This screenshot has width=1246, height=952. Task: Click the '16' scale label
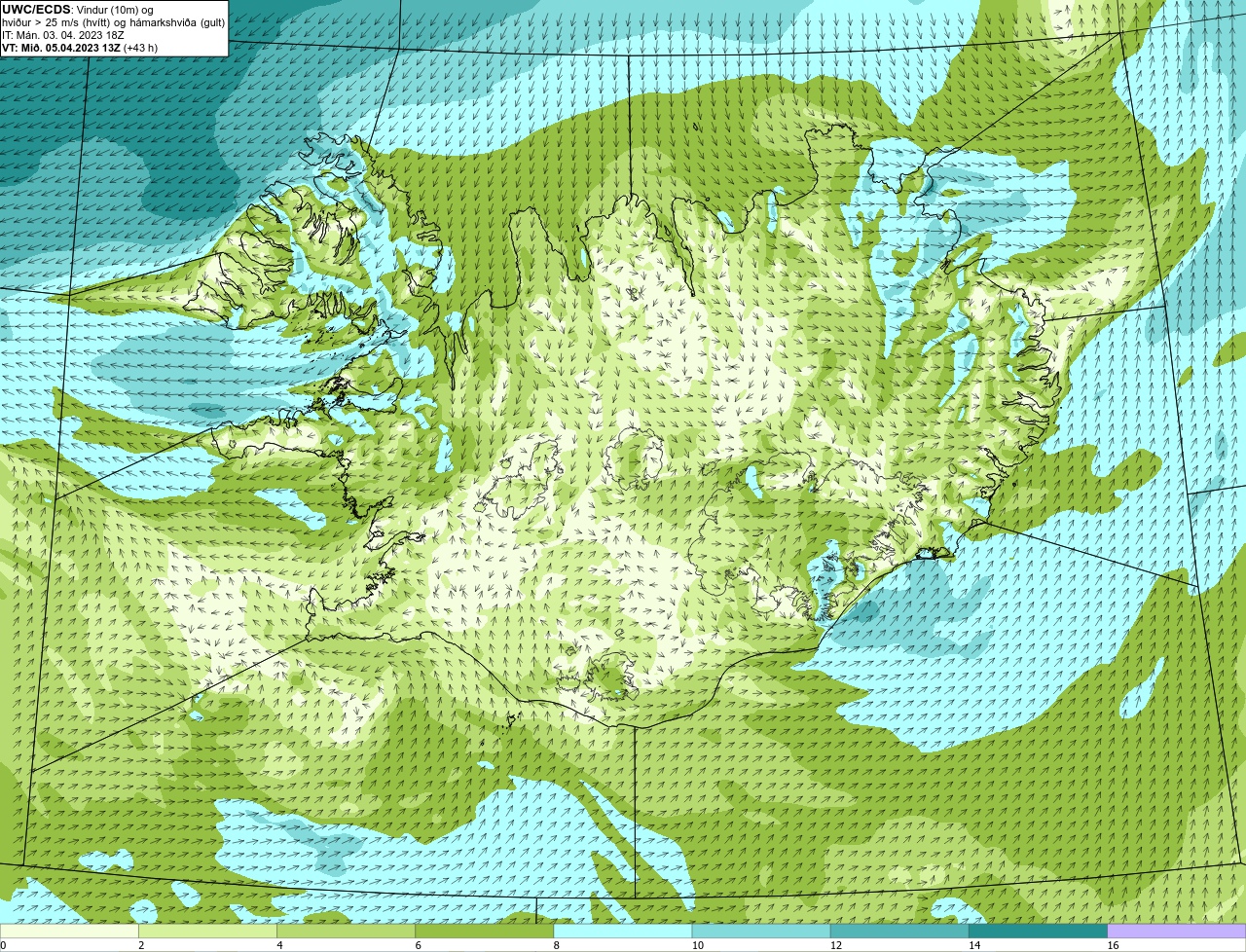(x=1113, y=945)
